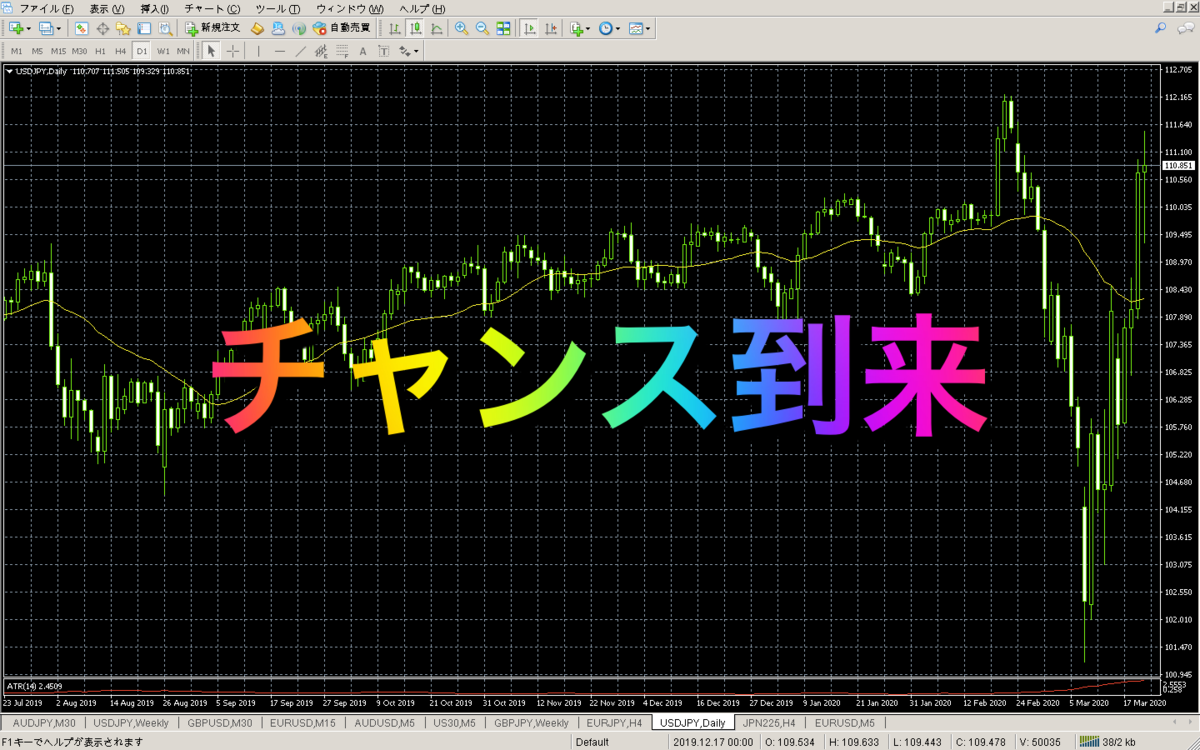Switch chart to M30 timeframe
Image resolution: width=1200 pixels, height=750 pixels.
click(80, 51)
